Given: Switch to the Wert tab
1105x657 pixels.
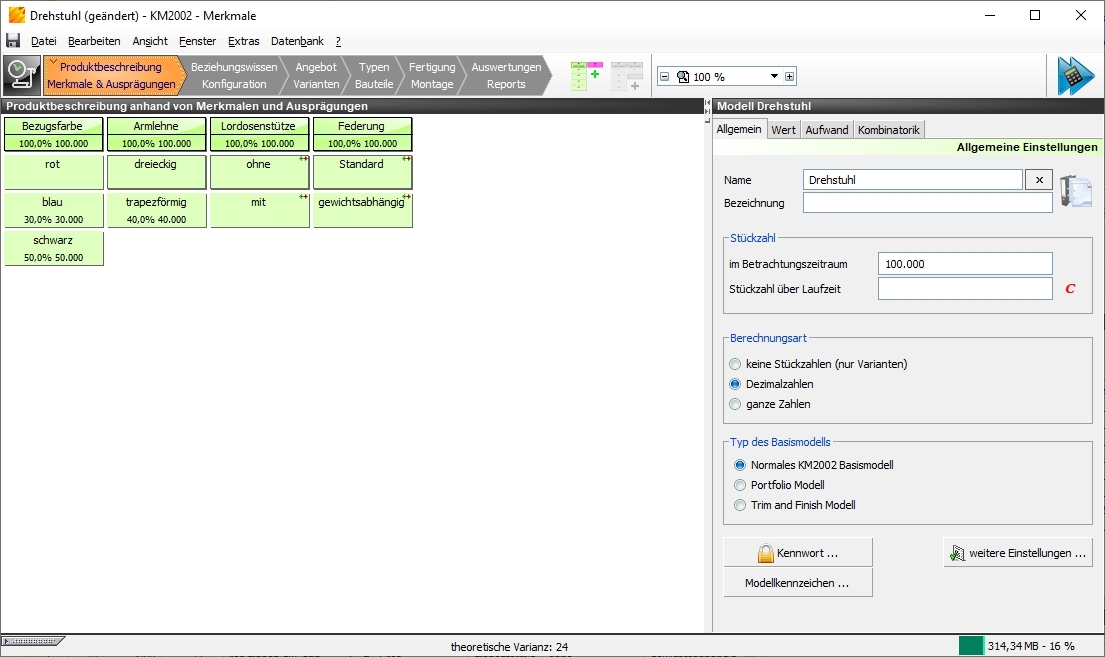Looking at the screenshot, I should point(783,130).
